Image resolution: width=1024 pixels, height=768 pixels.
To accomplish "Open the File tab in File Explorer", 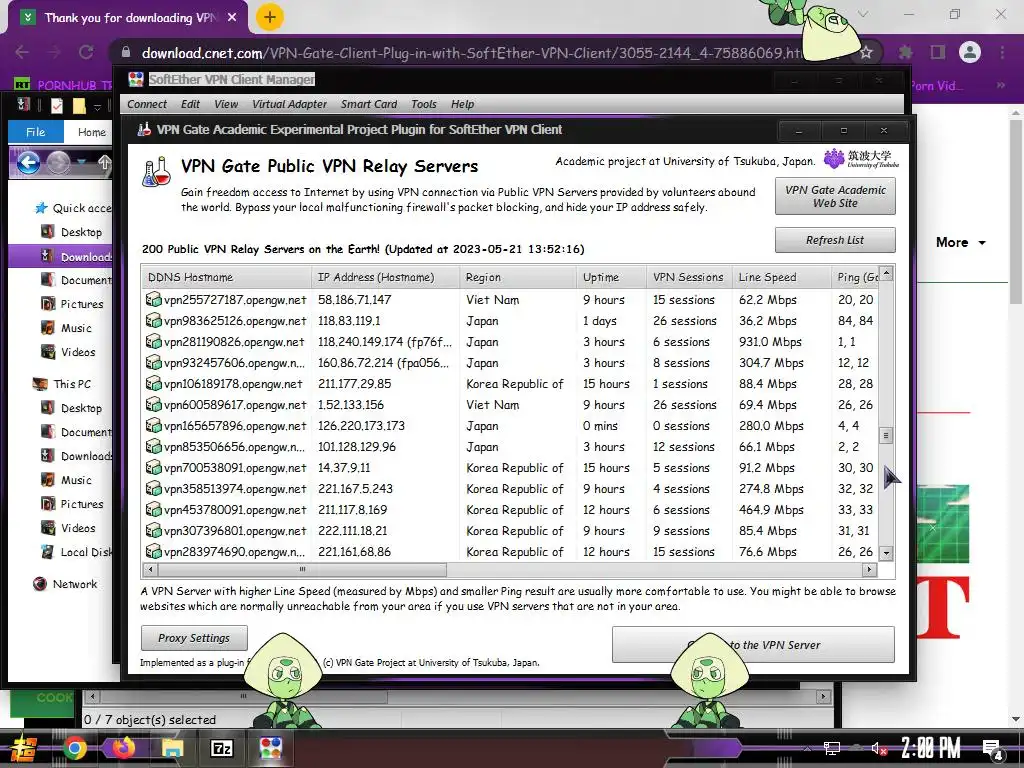I will tap(35, 132).
